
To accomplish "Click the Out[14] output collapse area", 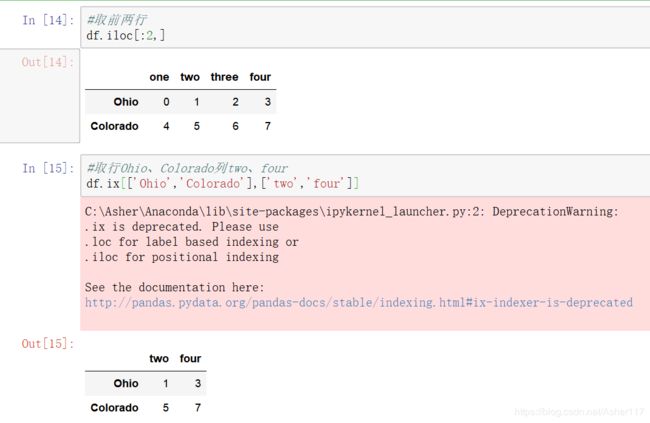I will 40,96.
